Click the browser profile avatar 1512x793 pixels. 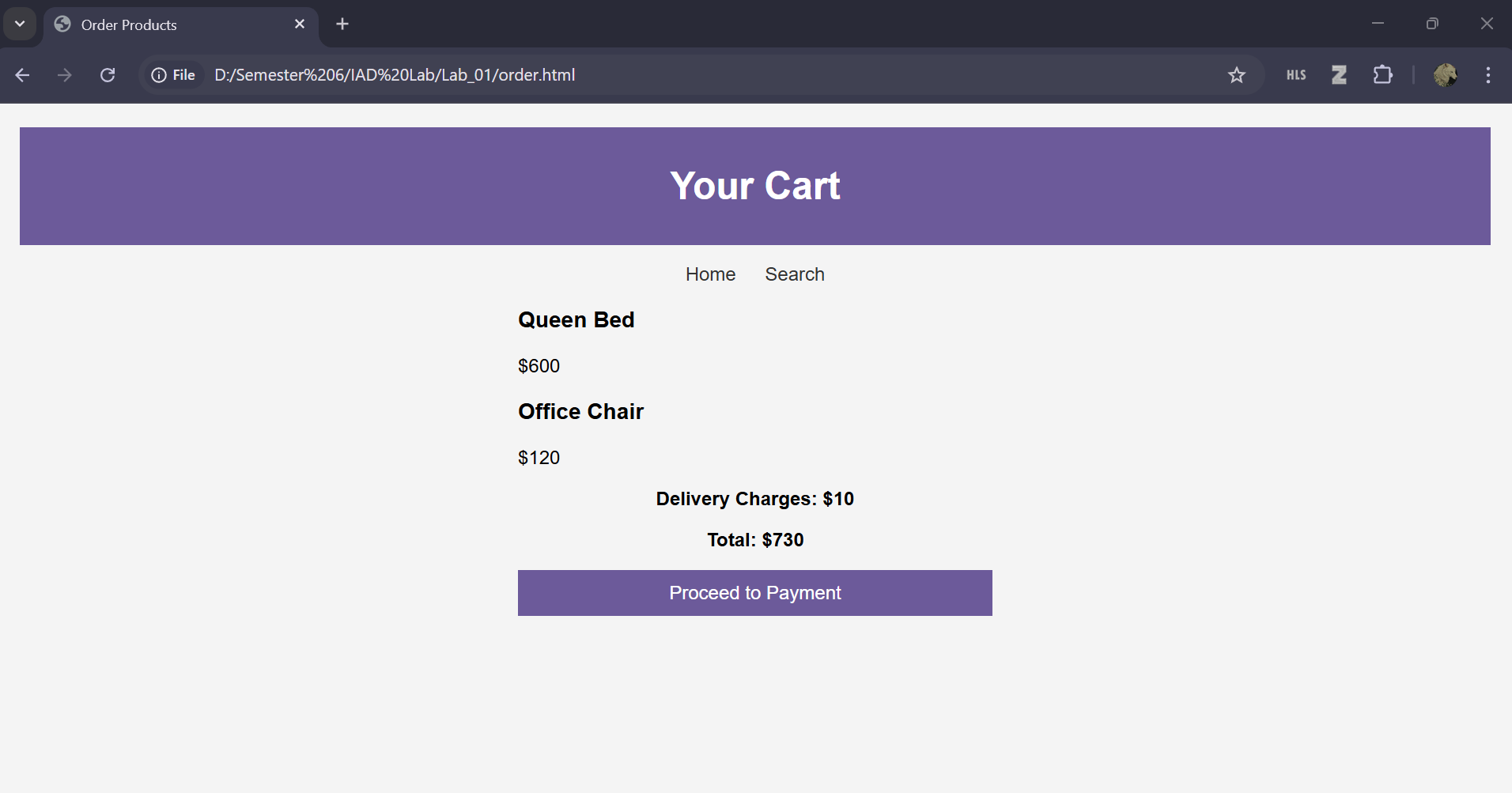[1446, 75]
